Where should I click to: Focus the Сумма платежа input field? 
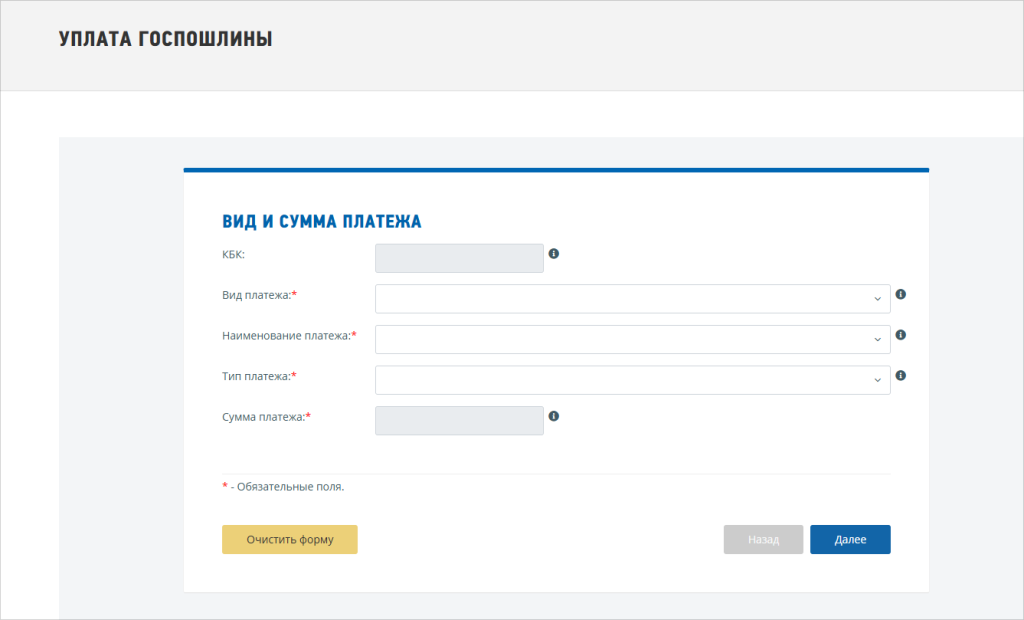(x=459, y=421)
